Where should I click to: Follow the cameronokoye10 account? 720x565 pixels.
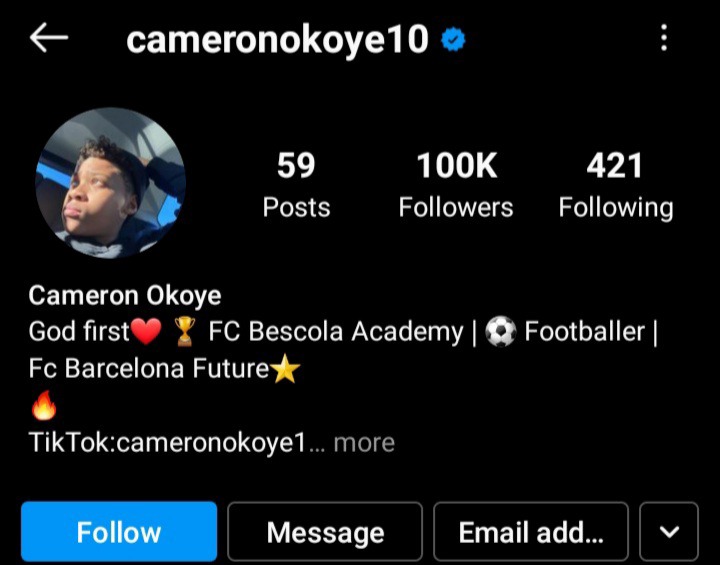click(119, 532)
